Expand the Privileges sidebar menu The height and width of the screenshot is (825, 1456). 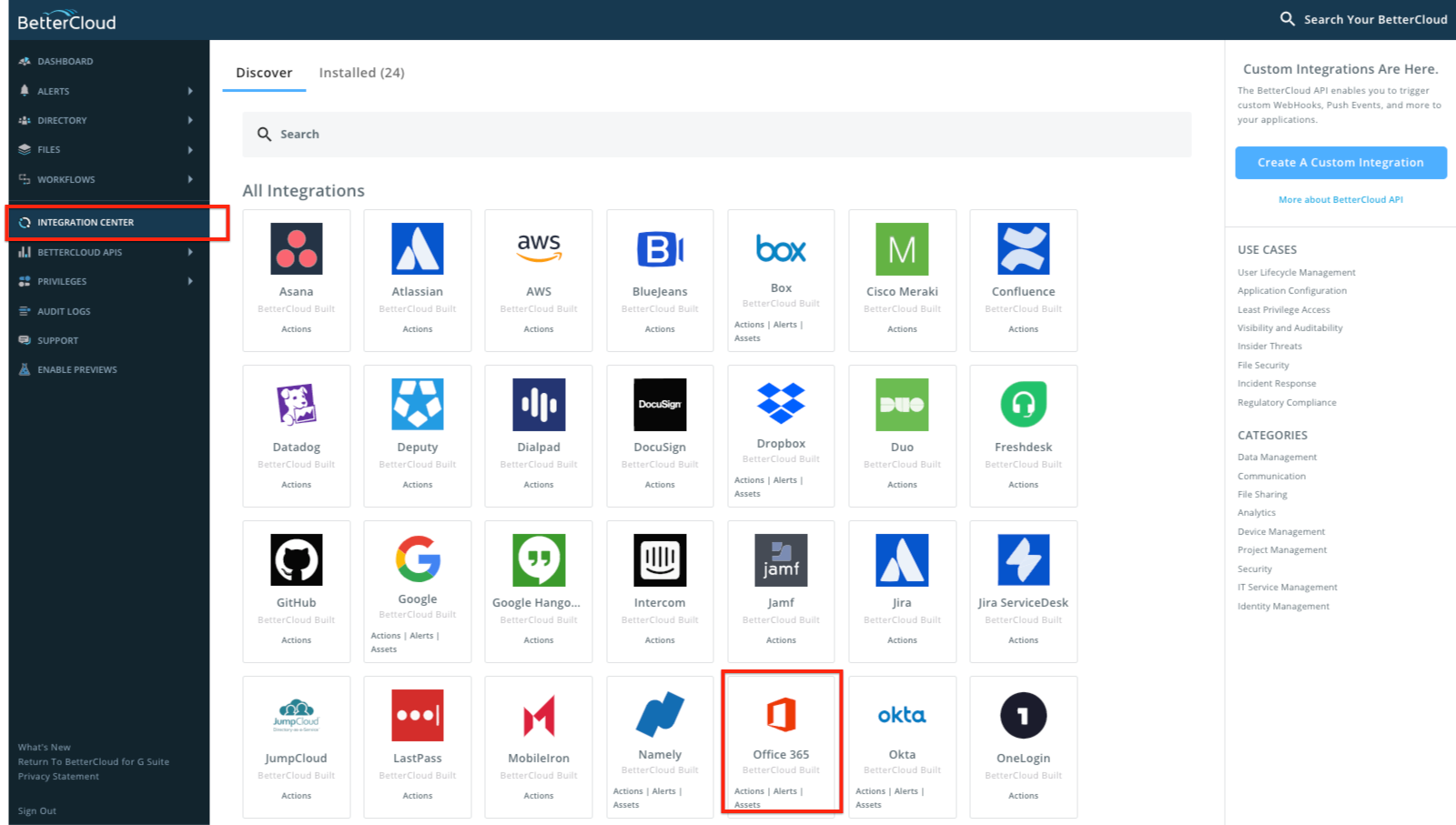click(x=62, y=281)
